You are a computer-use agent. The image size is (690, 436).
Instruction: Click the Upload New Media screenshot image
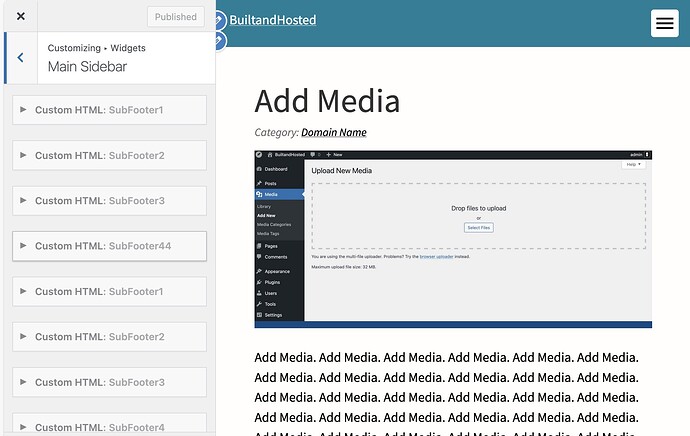coord(453,239)
